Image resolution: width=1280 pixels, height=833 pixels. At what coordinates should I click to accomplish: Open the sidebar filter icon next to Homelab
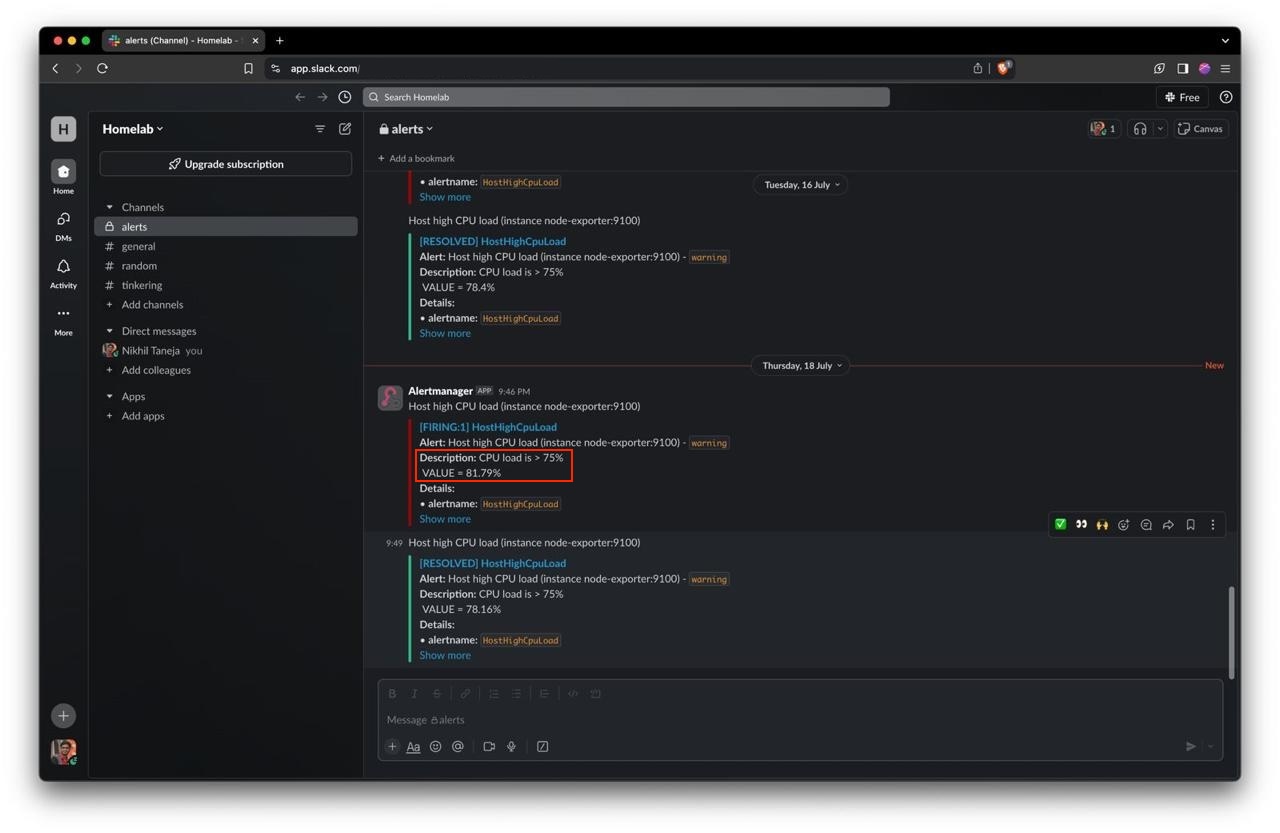click(320, 129)
